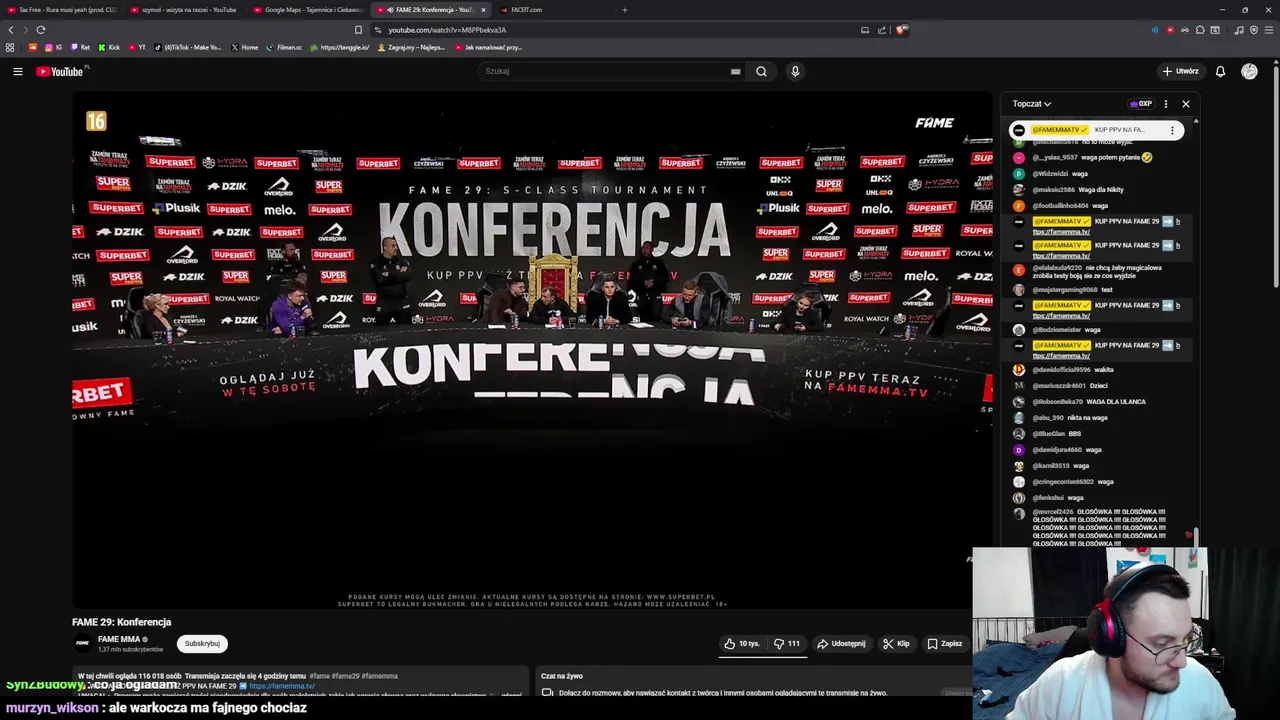Viewport: 1280px width, 720px height.
Task: Click the Udostępnij share button
Action: 841,644
